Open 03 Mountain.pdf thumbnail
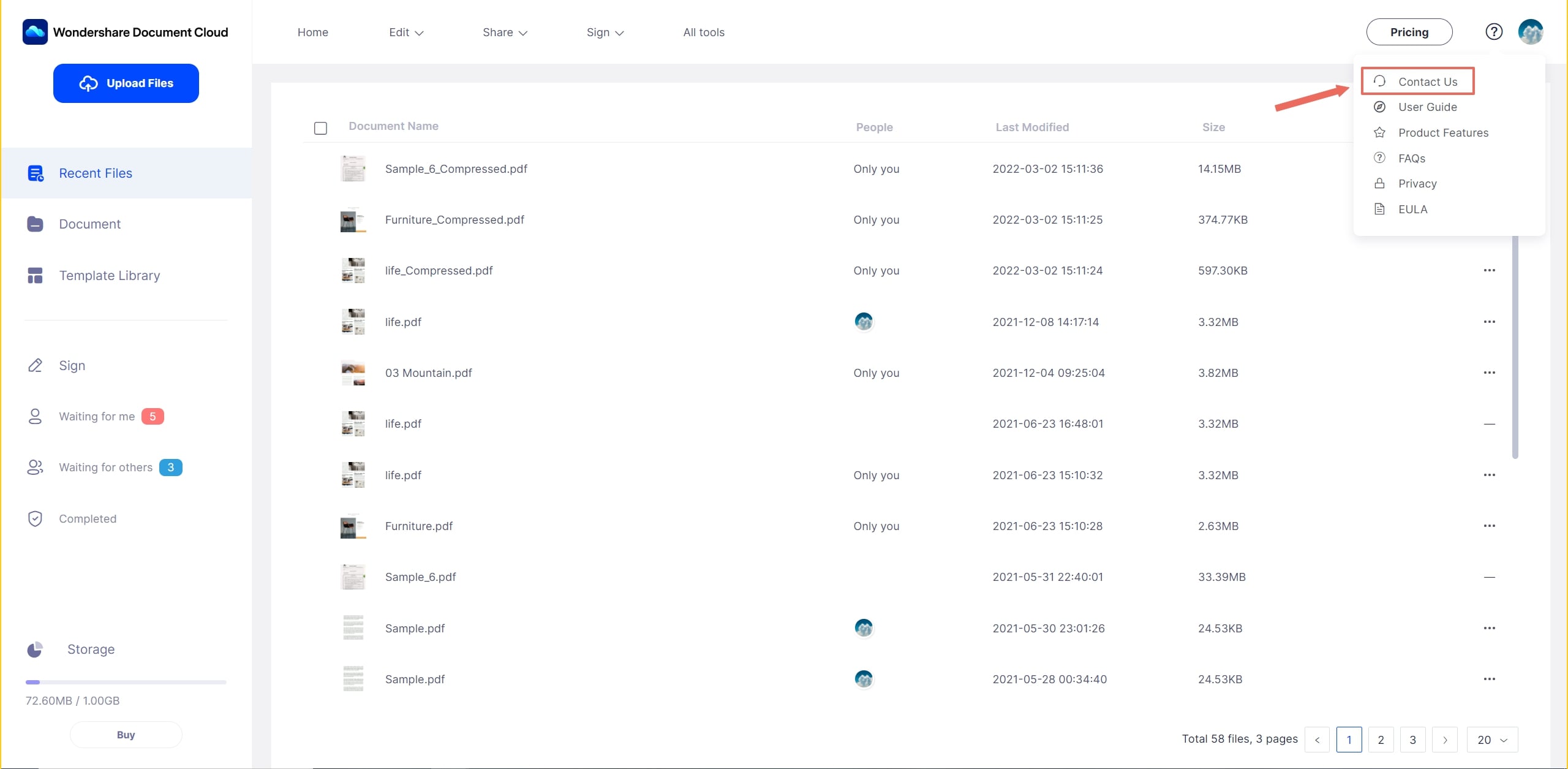Viewport: 1568px width, 769px height. click(x=353, y=373)
